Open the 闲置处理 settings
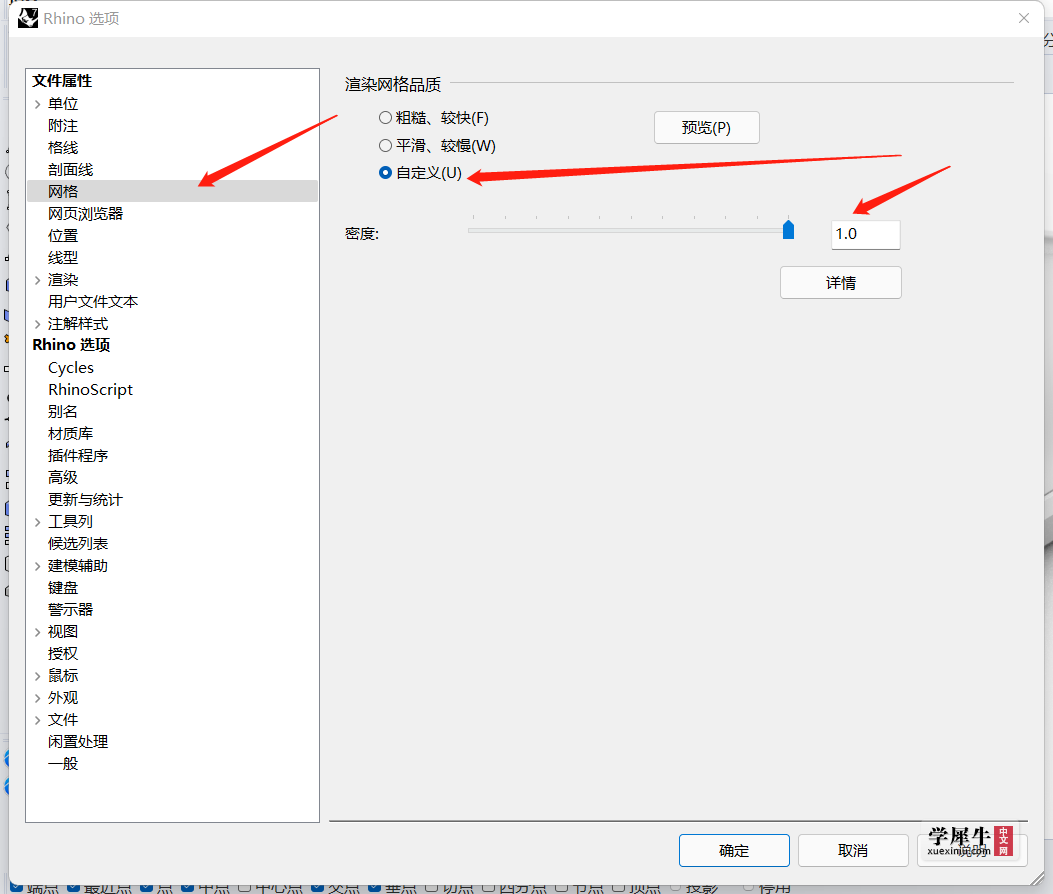Image resolution: width=1053 pixels, height=894 pixels. 78,742
